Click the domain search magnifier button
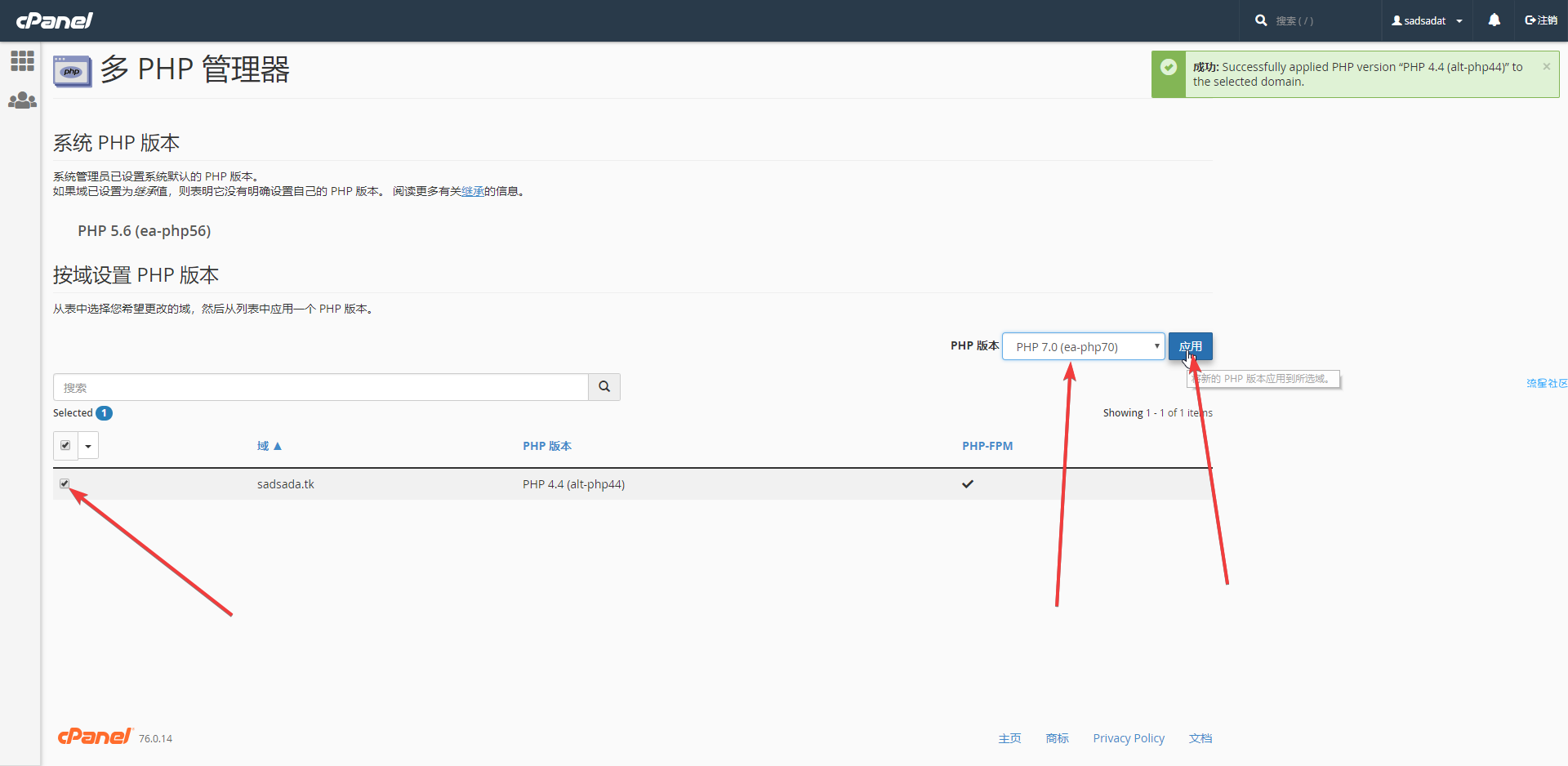Viewport: 1568px width, 766px height. pos(604,387)
